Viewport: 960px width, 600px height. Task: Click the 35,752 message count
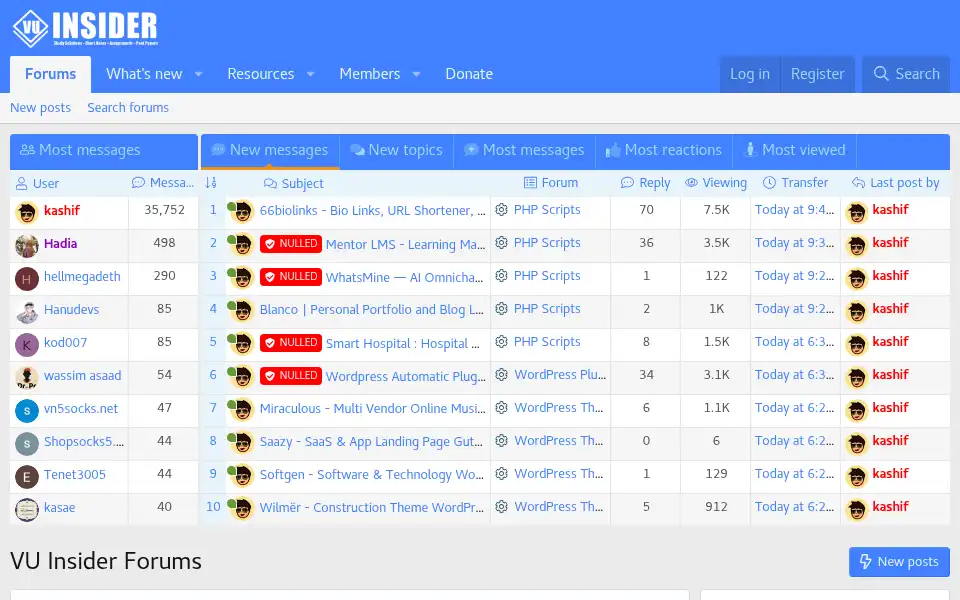coord(164,210)
